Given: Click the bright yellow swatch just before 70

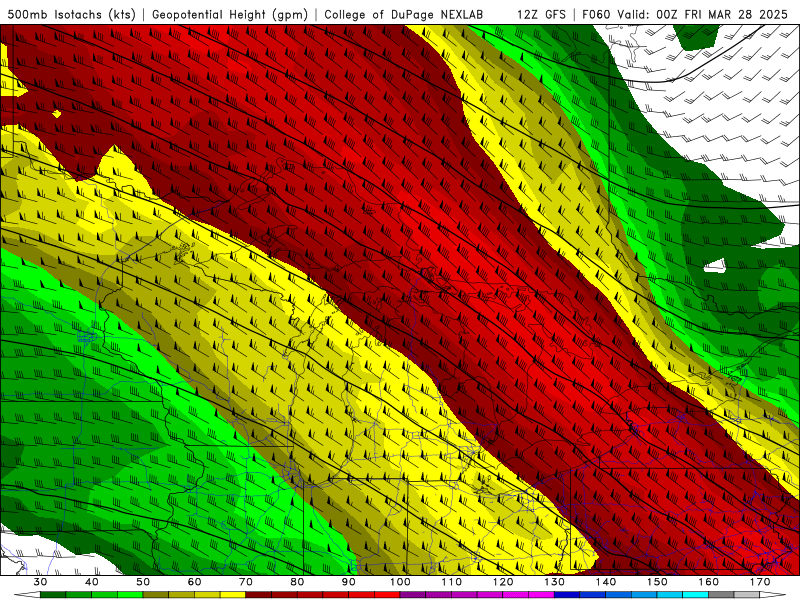Looking at the screenshot, I should [x=233, y=595].
